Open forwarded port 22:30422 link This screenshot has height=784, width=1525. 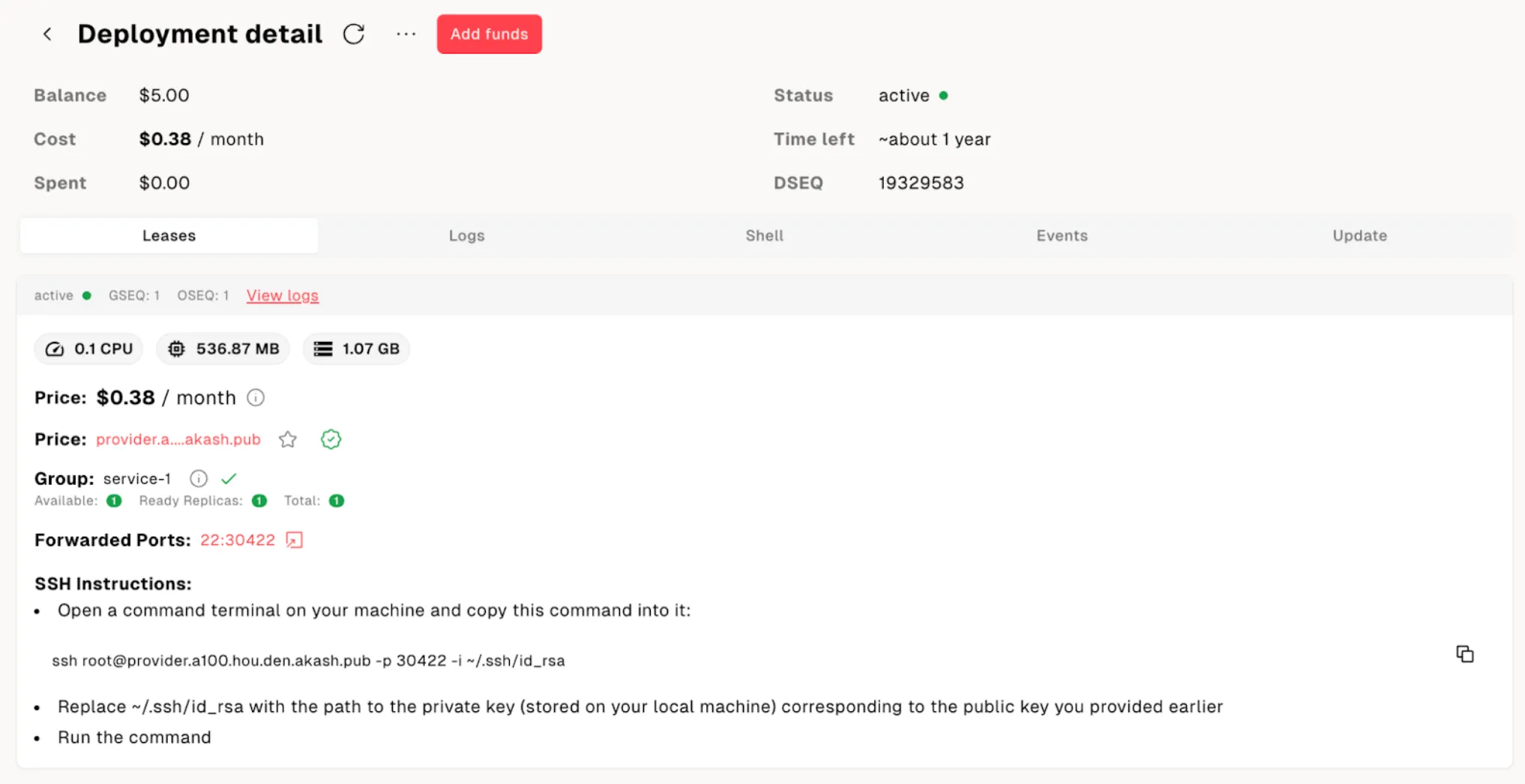[x=238, y=540]
